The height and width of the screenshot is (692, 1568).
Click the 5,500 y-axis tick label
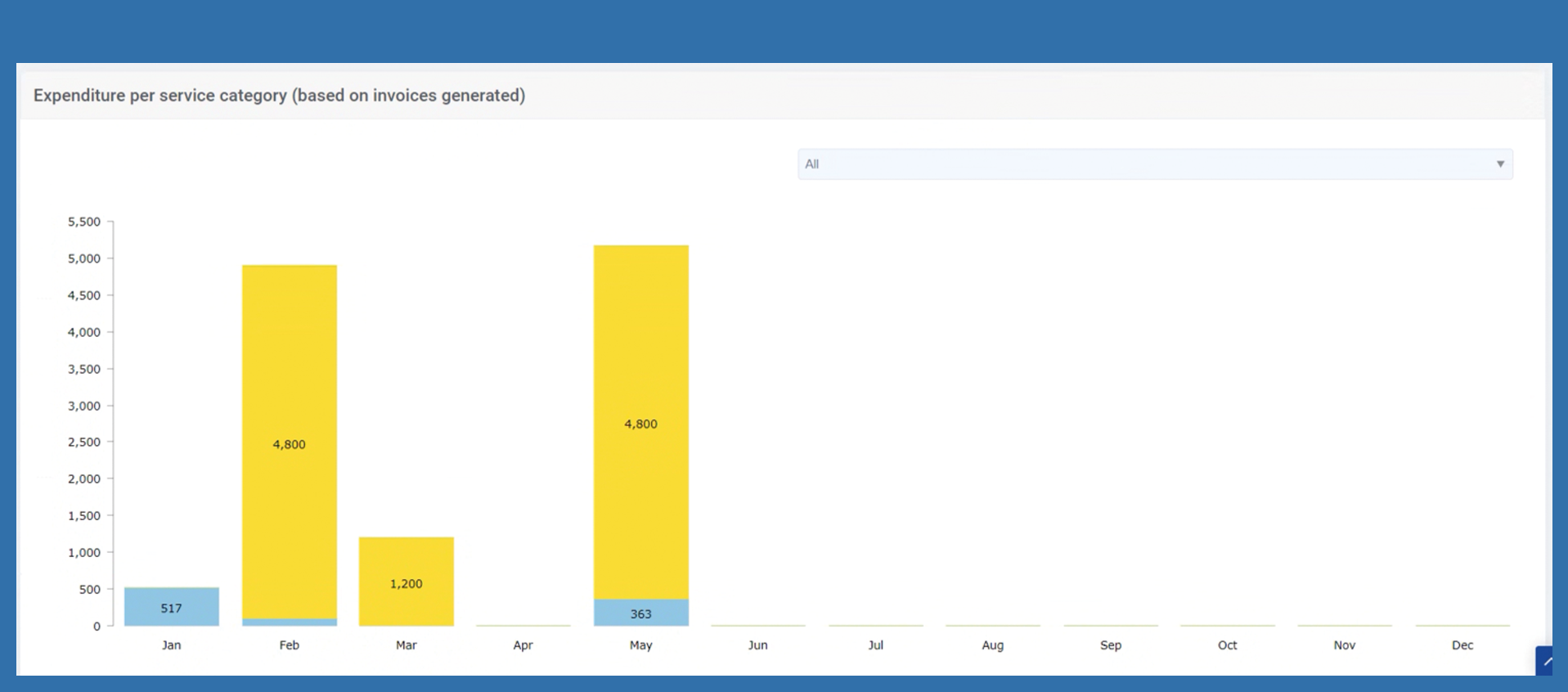tap(84, 222)
